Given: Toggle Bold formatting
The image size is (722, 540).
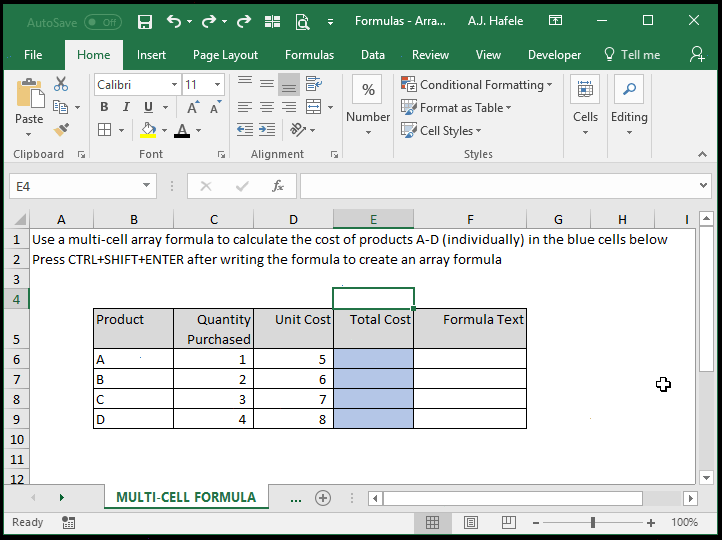Looking at the screenshot, I should tap(105, 107).
